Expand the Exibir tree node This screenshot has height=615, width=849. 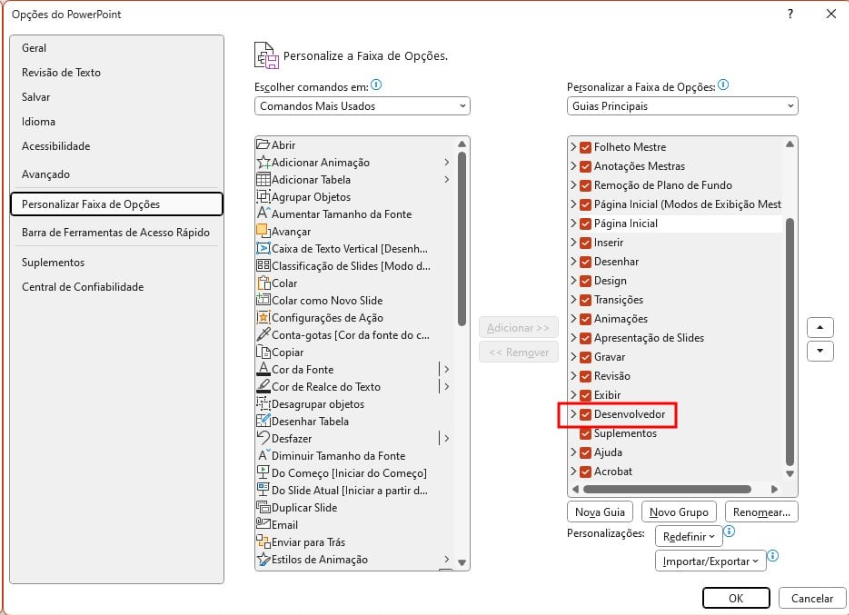pos(573,395)
